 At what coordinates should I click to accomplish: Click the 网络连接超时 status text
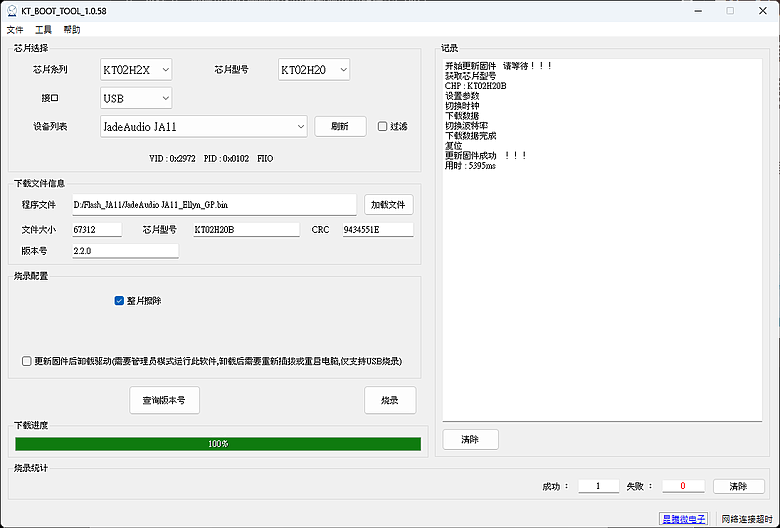pyautogui.click(x=747, y=519)
